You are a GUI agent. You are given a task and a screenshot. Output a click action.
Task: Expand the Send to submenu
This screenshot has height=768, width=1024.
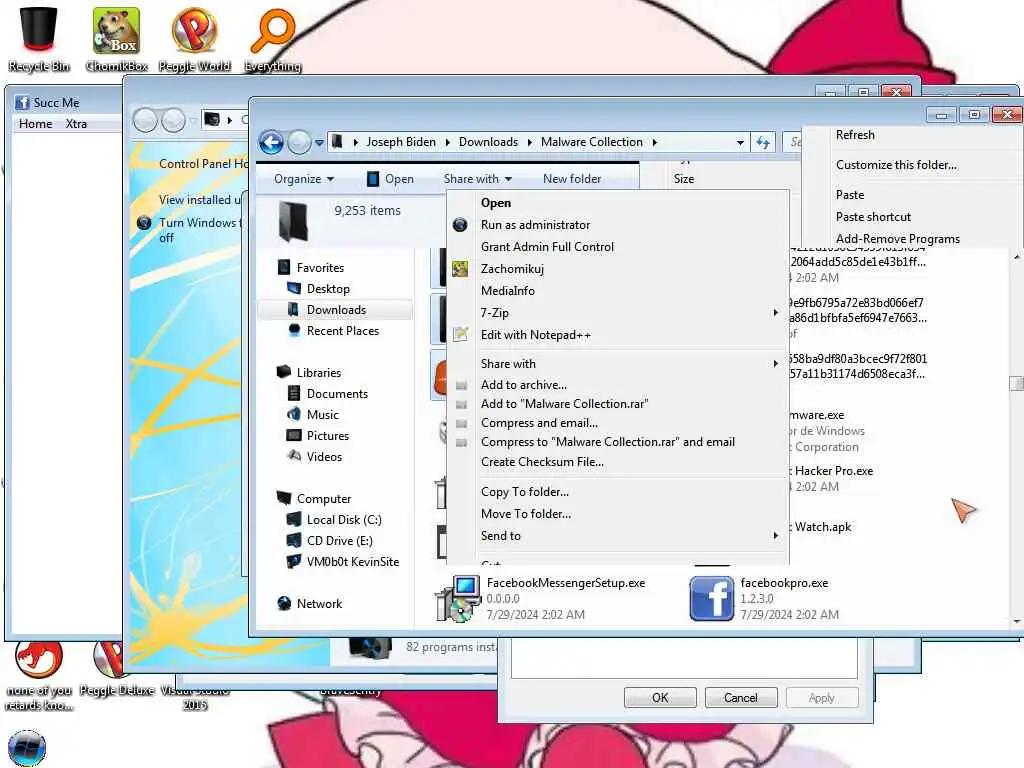point(776,536)
